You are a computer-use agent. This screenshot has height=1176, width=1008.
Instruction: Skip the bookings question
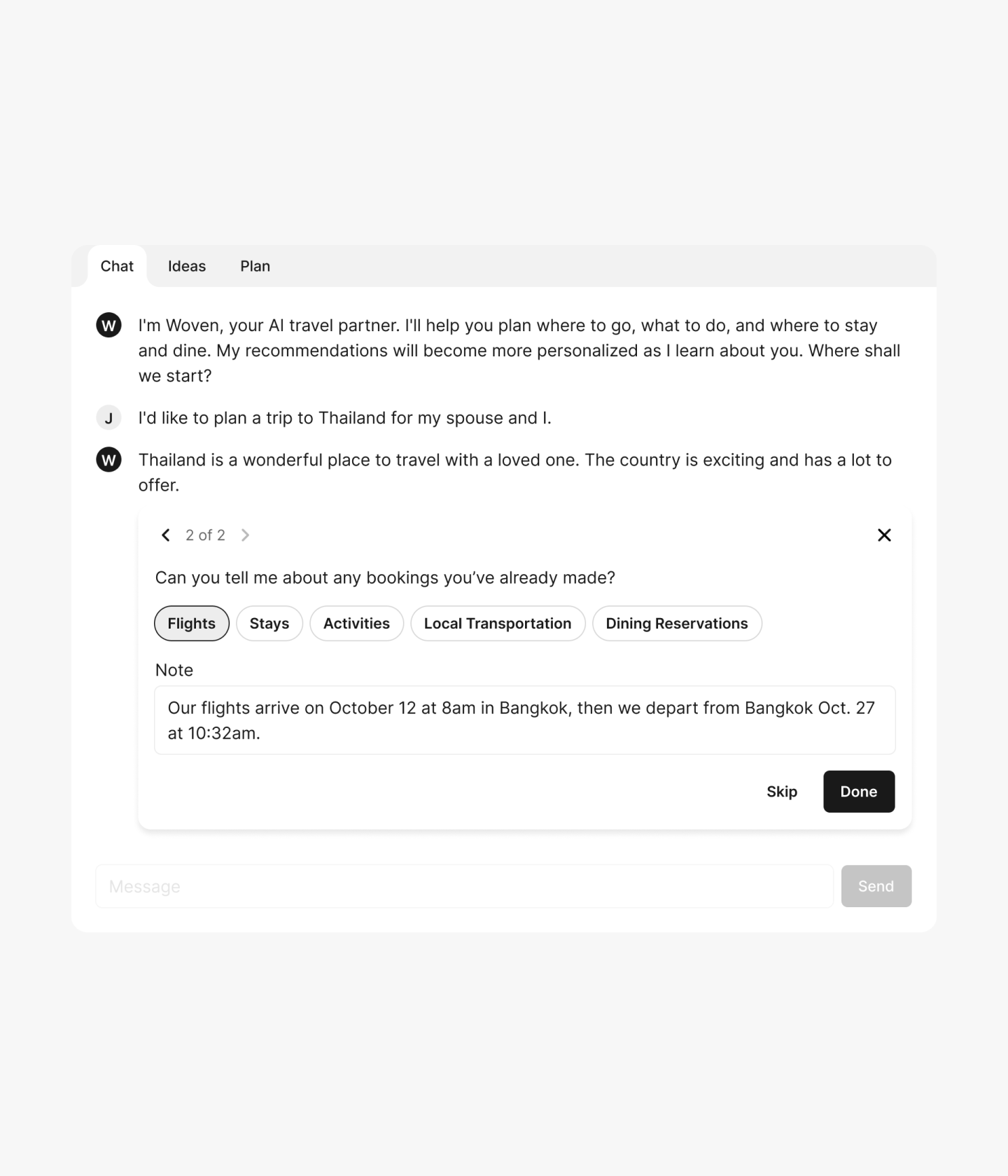pos(782,792)
